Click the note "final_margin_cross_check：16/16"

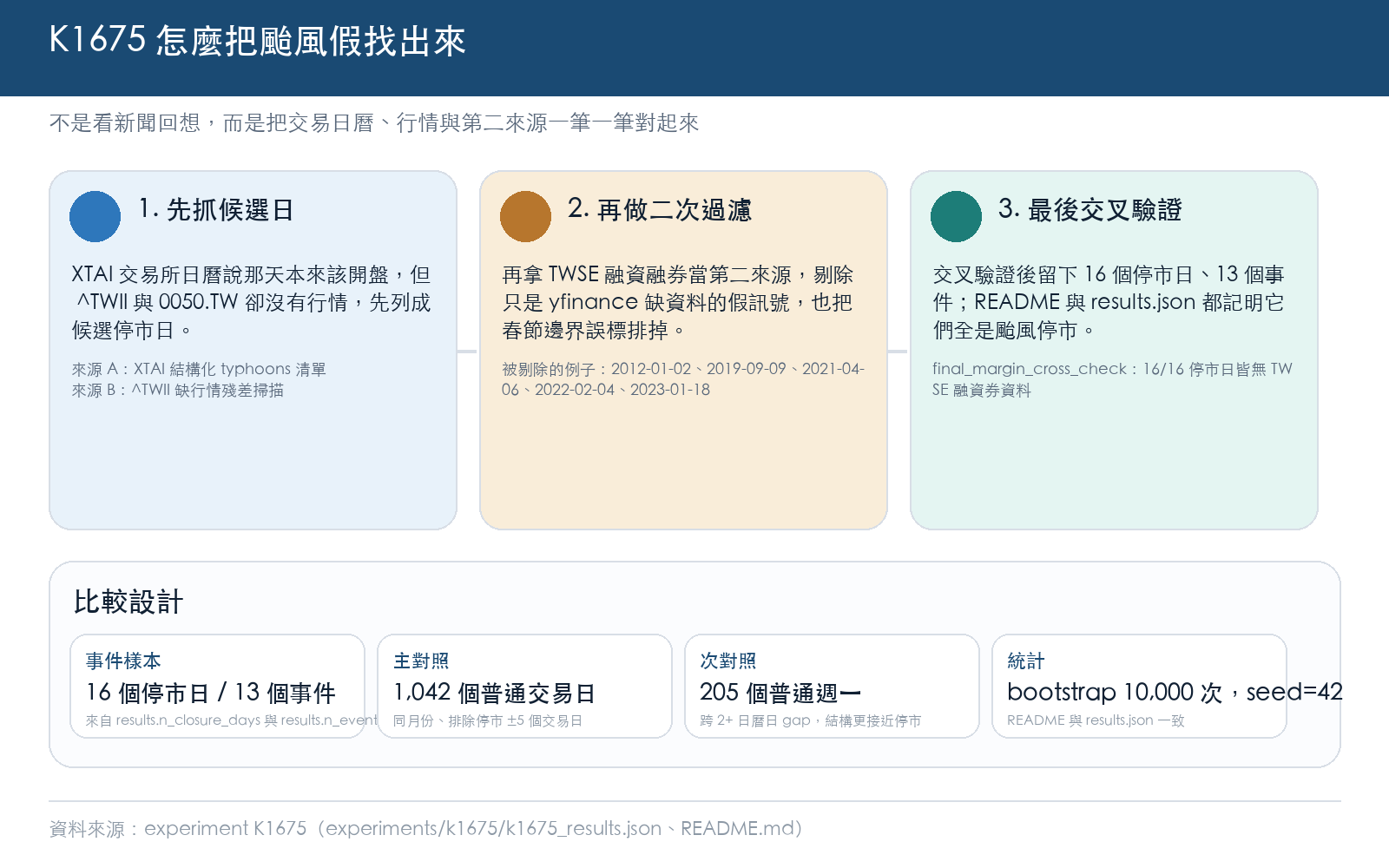(1112, 379)
